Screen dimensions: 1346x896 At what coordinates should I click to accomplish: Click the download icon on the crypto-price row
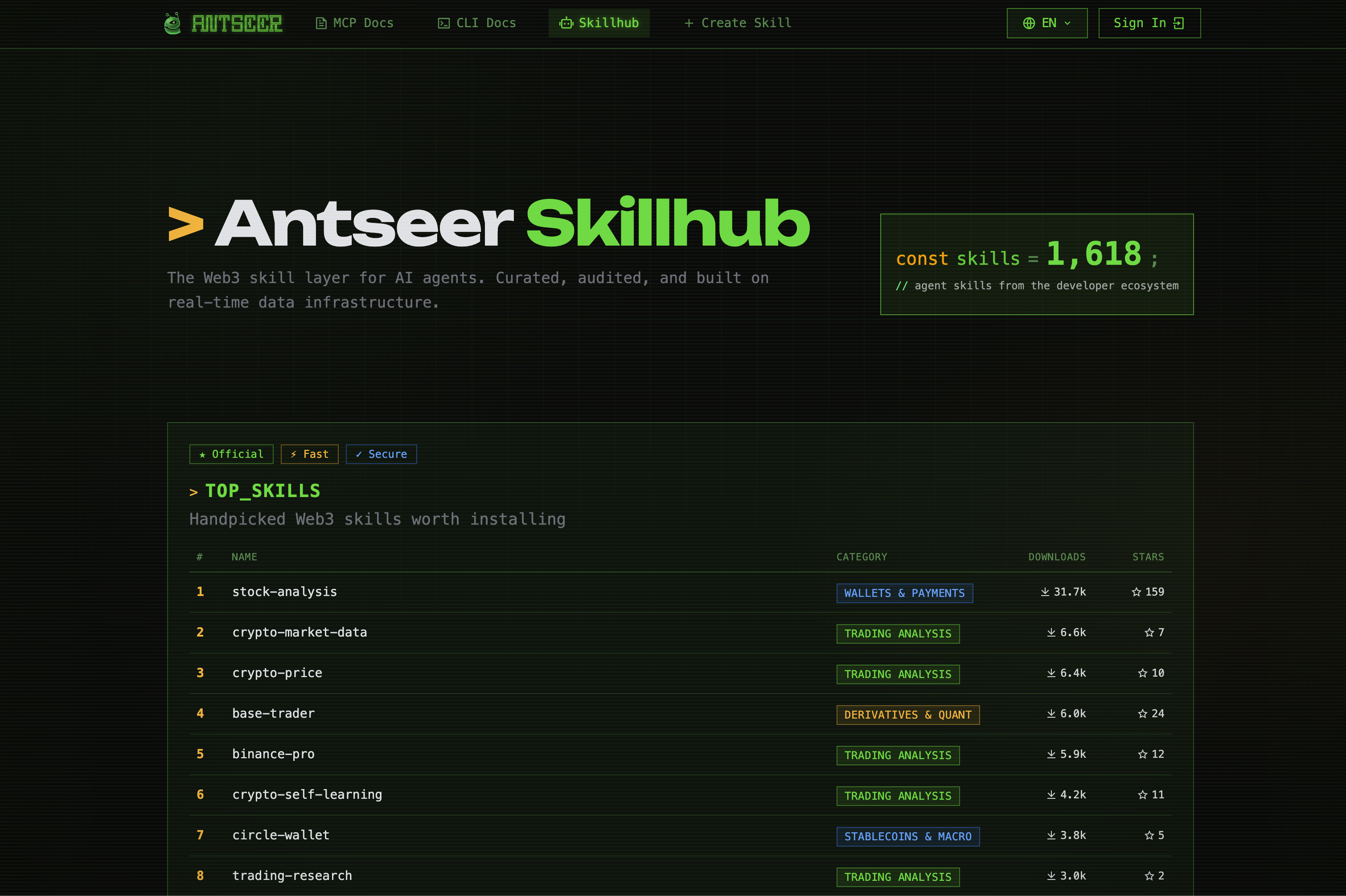1051,673
